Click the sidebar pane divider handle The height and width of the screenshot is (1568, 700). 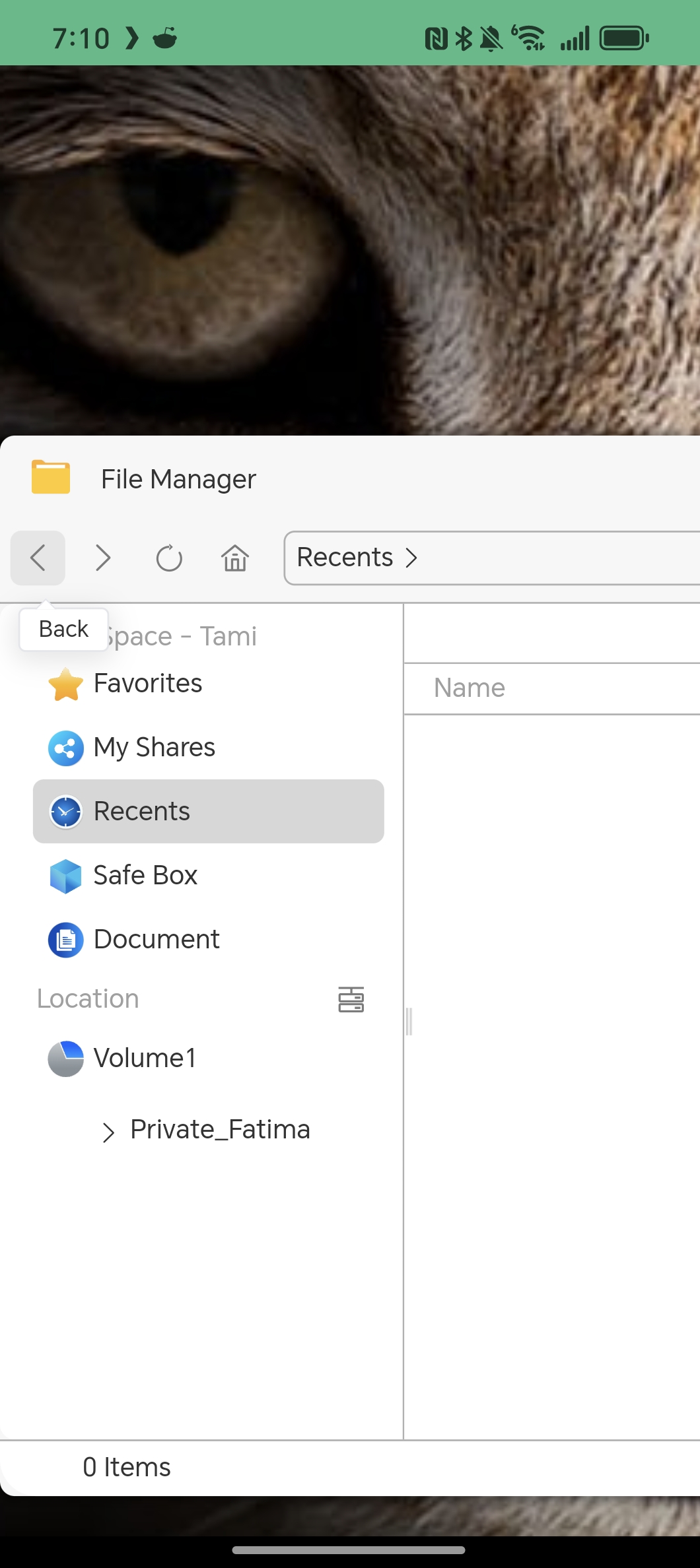[409, 1022]
